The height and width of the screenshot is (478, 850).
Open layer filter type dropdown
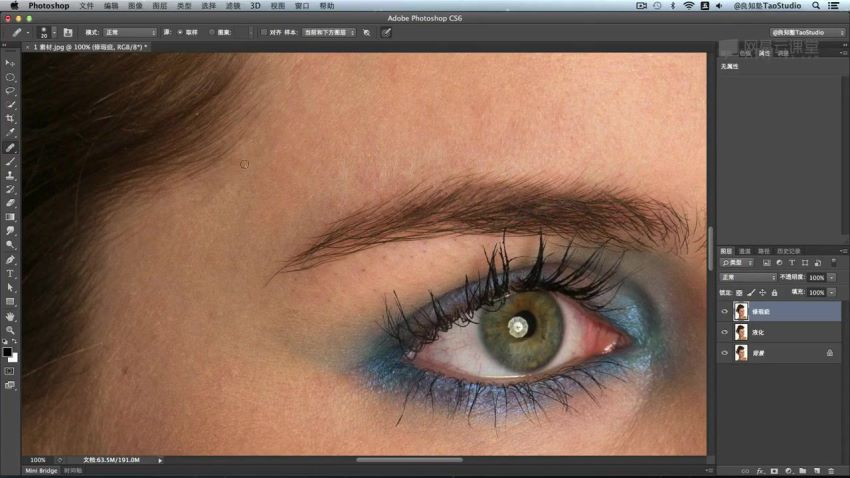pyautogui.click(x=737, y=263)
